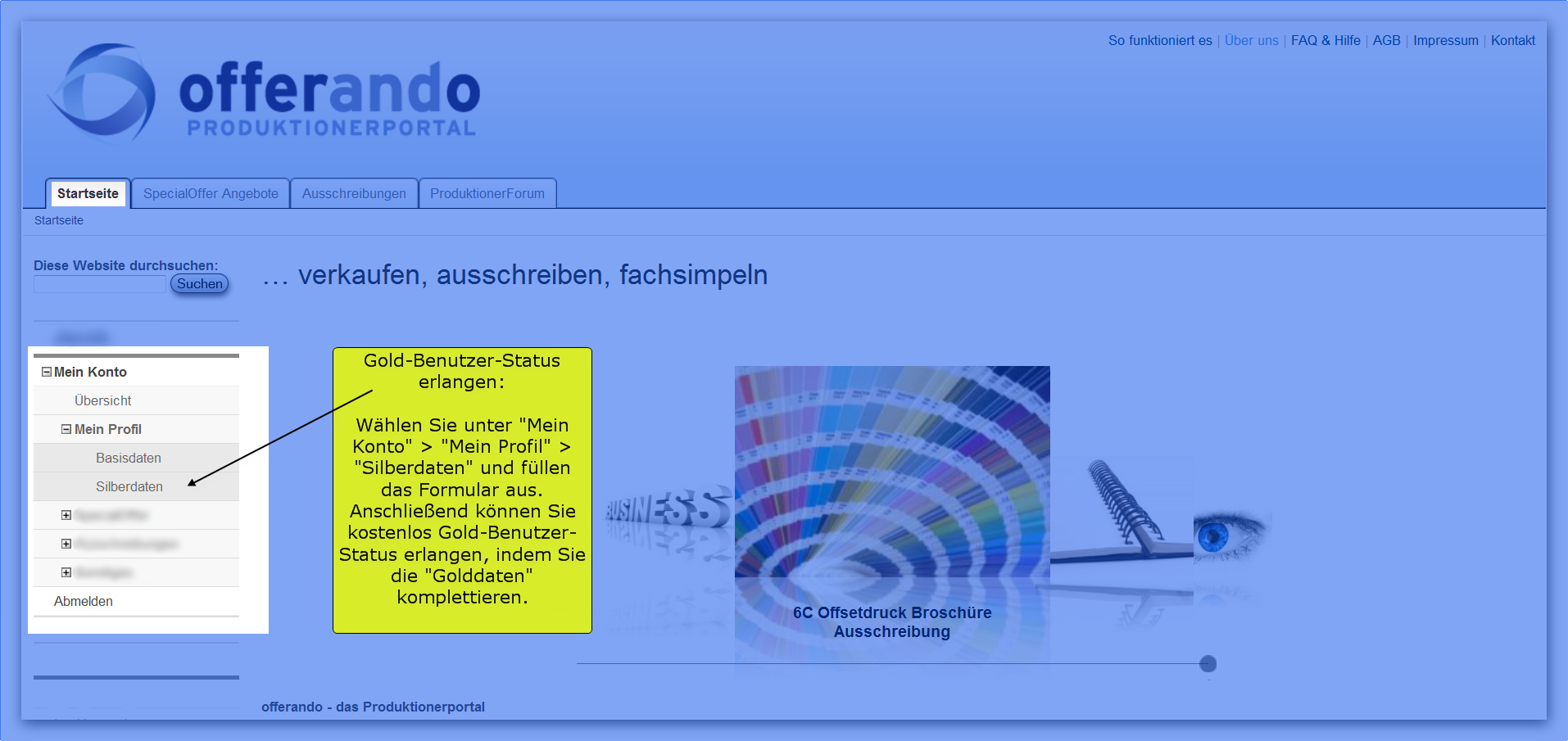Click the color fan Offsetdruck image
This screenshot has width=1568, height=741.
892,472
